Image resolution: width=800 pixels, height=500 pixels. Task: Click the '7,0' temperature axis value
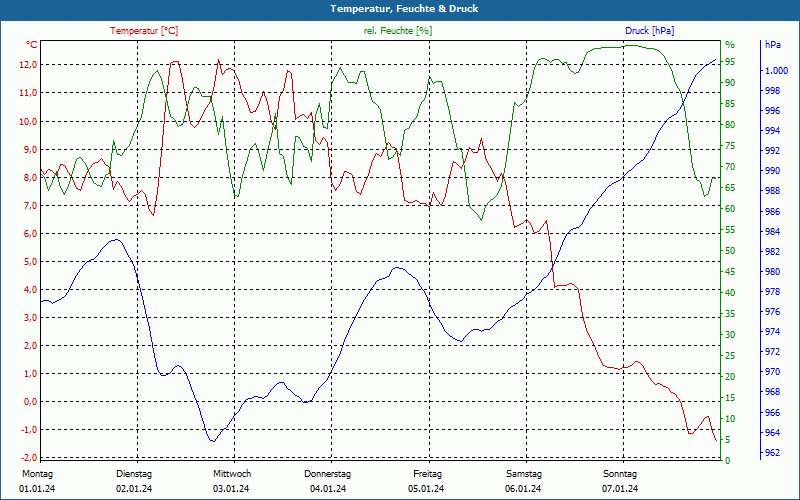pyautogui.click(x=30, y=206)
